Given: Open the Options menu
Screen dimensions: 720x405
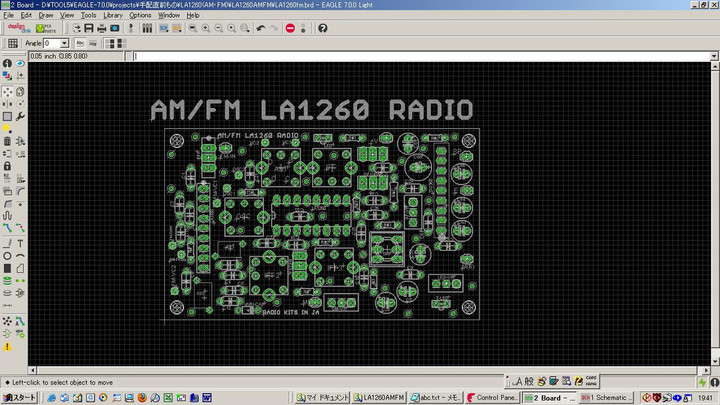Looking at the screenshot, I should tap(140, 15).
